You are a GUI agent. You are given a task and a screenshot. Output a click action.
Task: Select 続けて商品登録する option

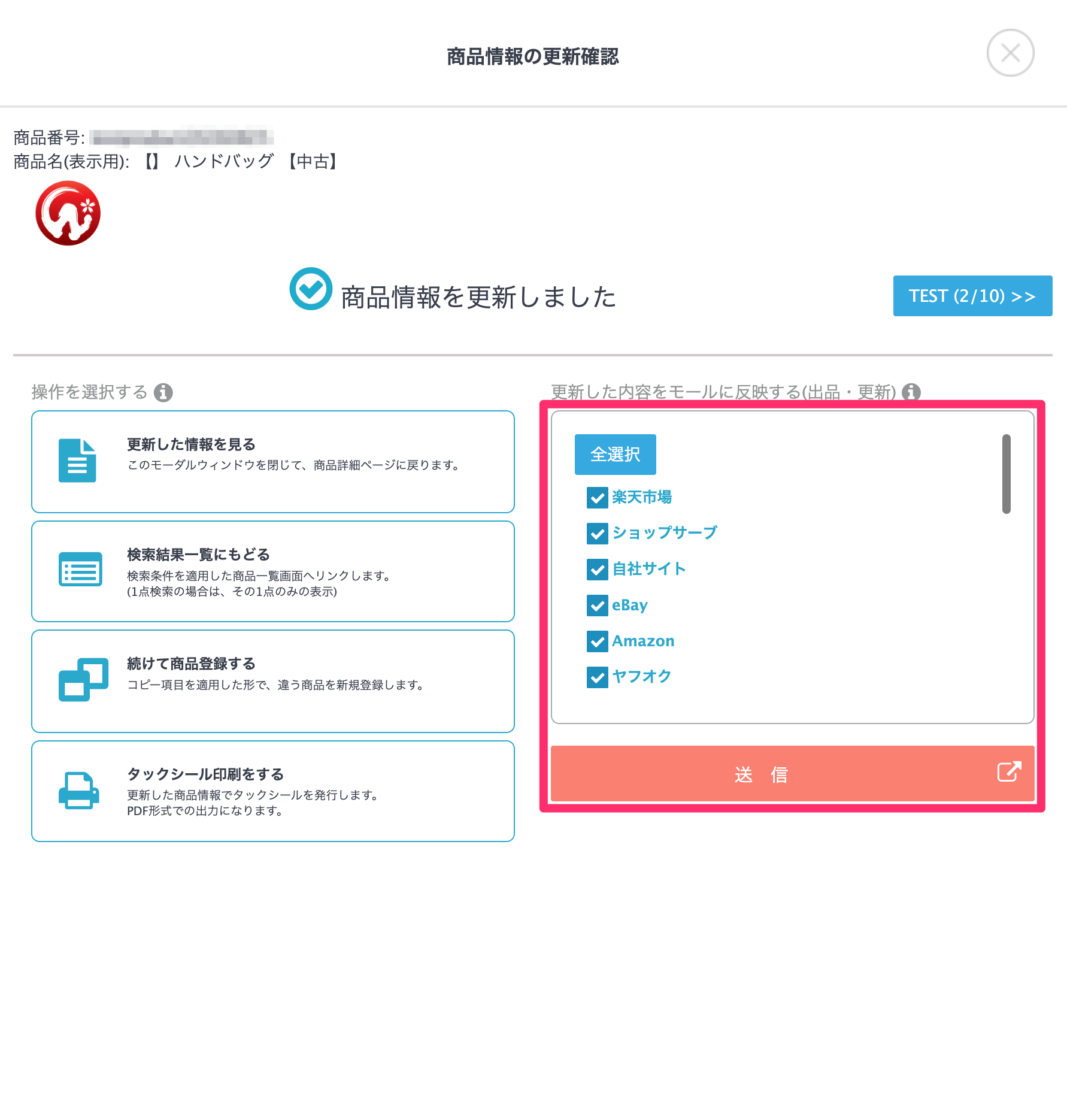273,681
